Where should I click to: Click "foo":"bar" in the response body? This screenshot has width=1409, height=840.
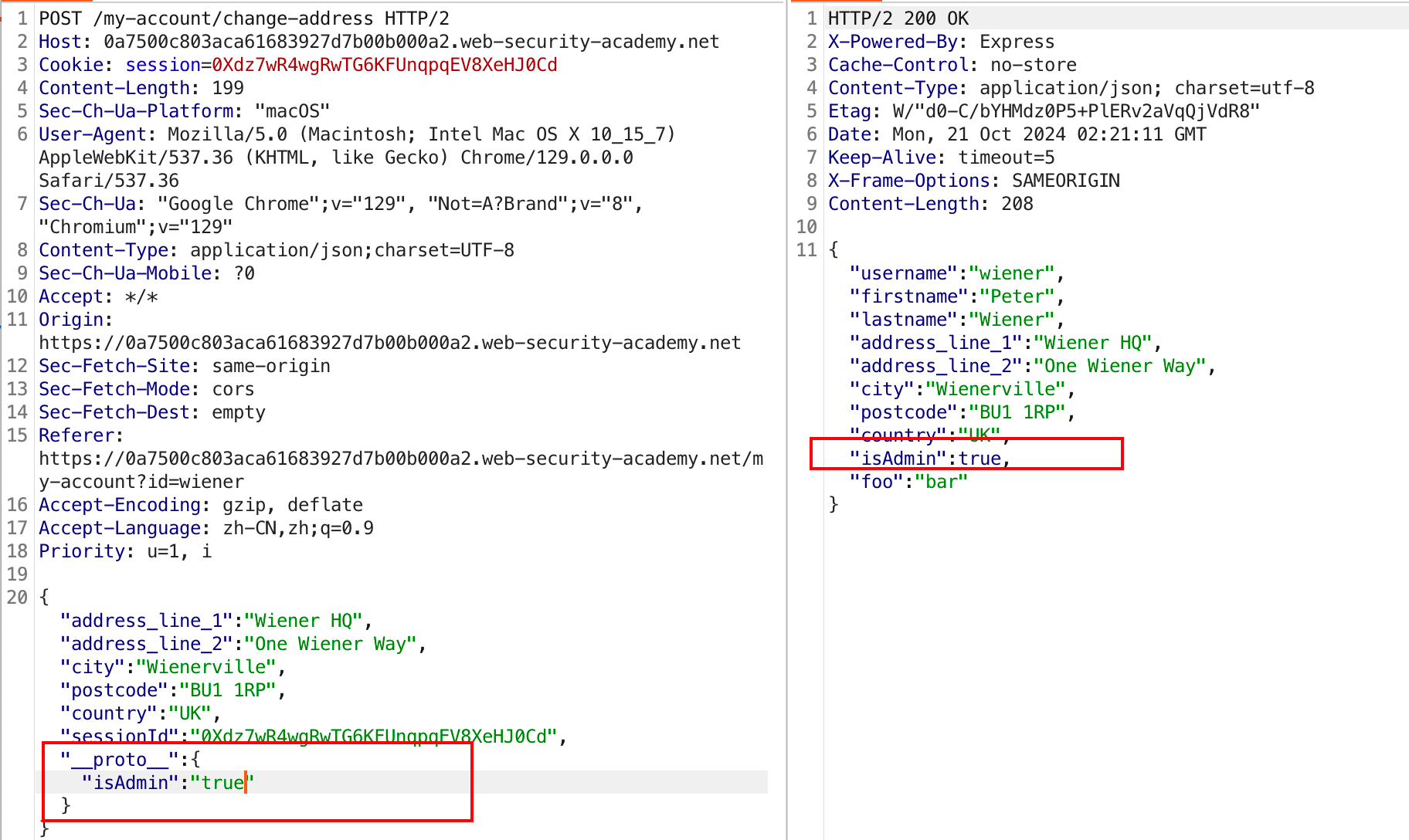908,482
